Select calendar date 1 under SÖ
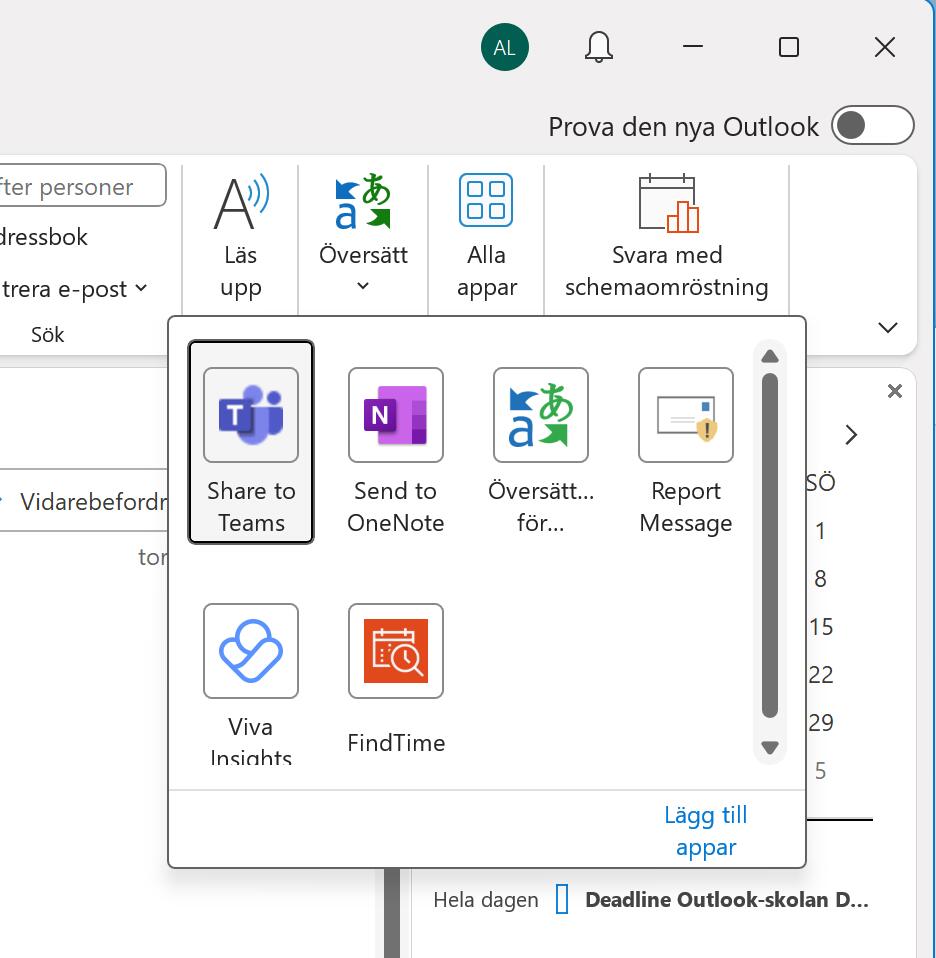 [x=821, y=531]
